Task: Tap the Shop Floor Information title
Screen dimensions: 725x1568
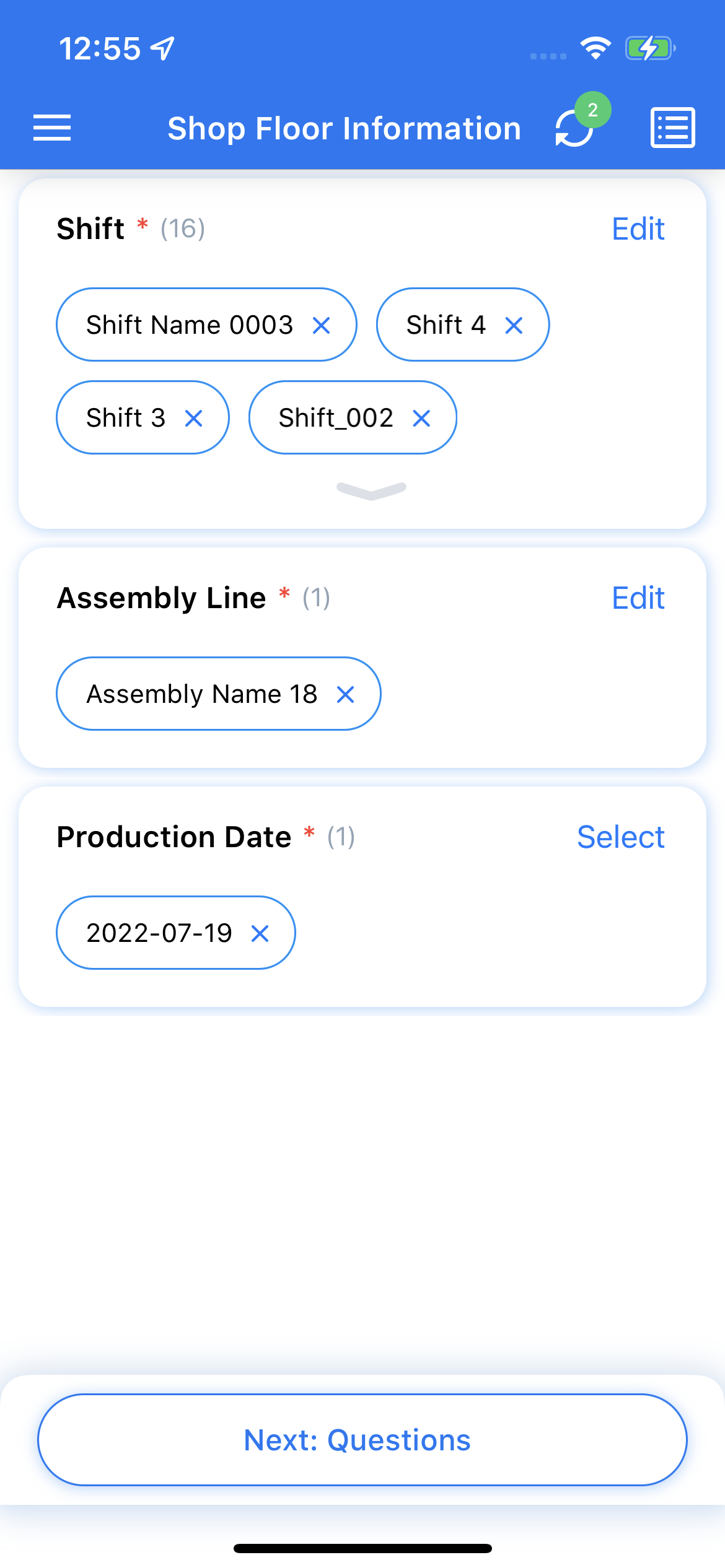Action: pyautogui.click(x=344, y=129)
